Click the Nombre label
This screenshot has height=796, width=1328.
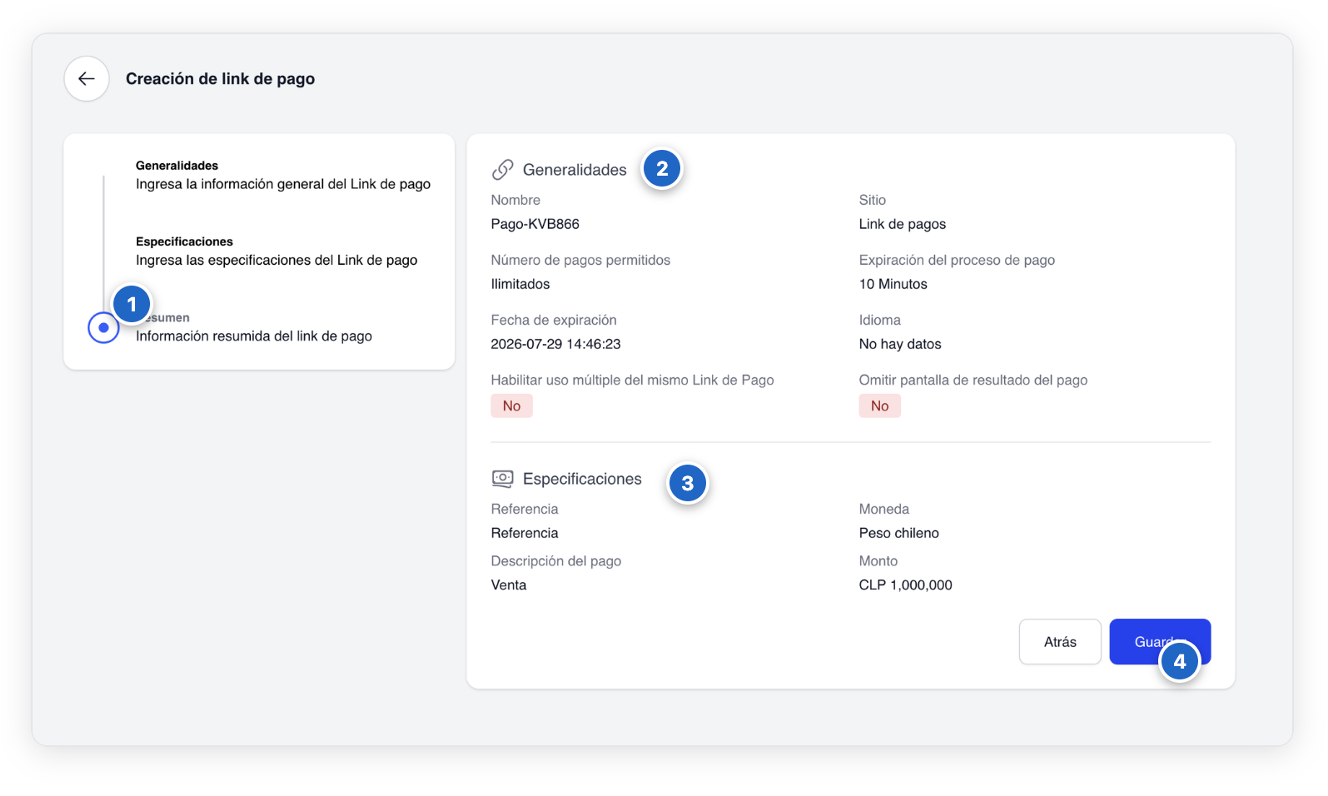point(516,200)
